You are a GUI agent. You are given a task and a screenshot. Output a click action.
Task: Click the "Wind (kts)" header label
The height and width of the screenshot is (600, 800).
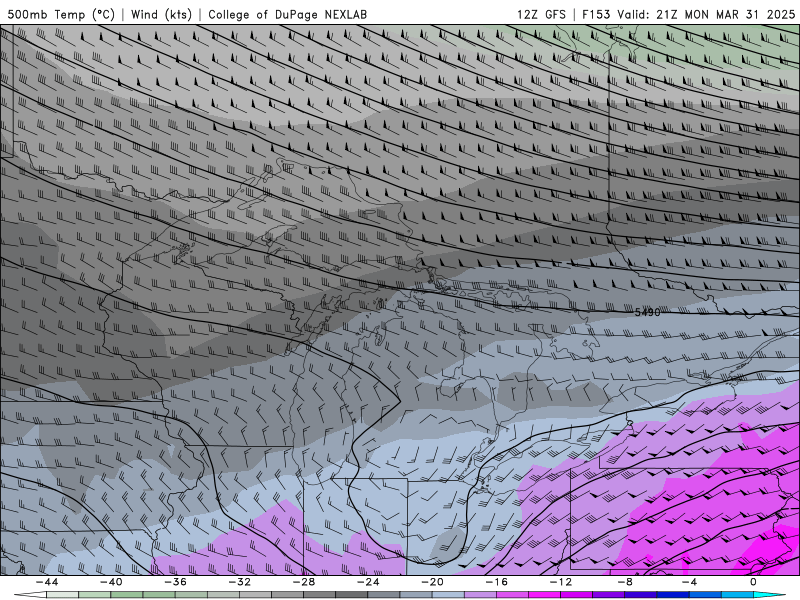tap(161, 14)
